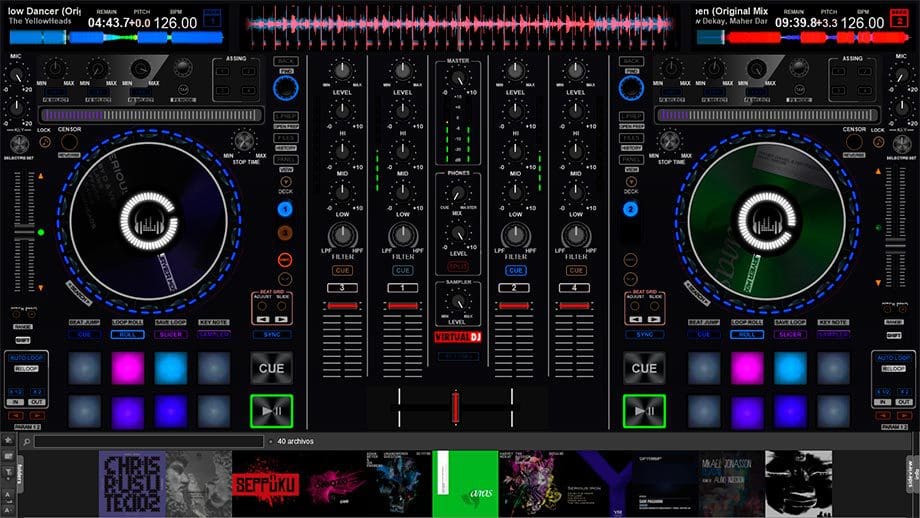Viewport: 920px width, 518px height.
Task: Toggle key LOCK icon on left deck
Action: coord(44,142)
